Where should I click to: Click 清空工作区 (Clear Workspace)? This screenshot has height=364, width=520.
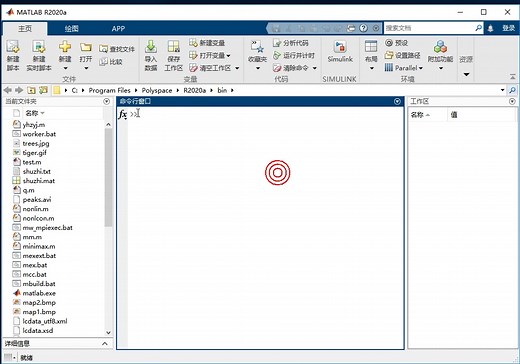point(210,68)
